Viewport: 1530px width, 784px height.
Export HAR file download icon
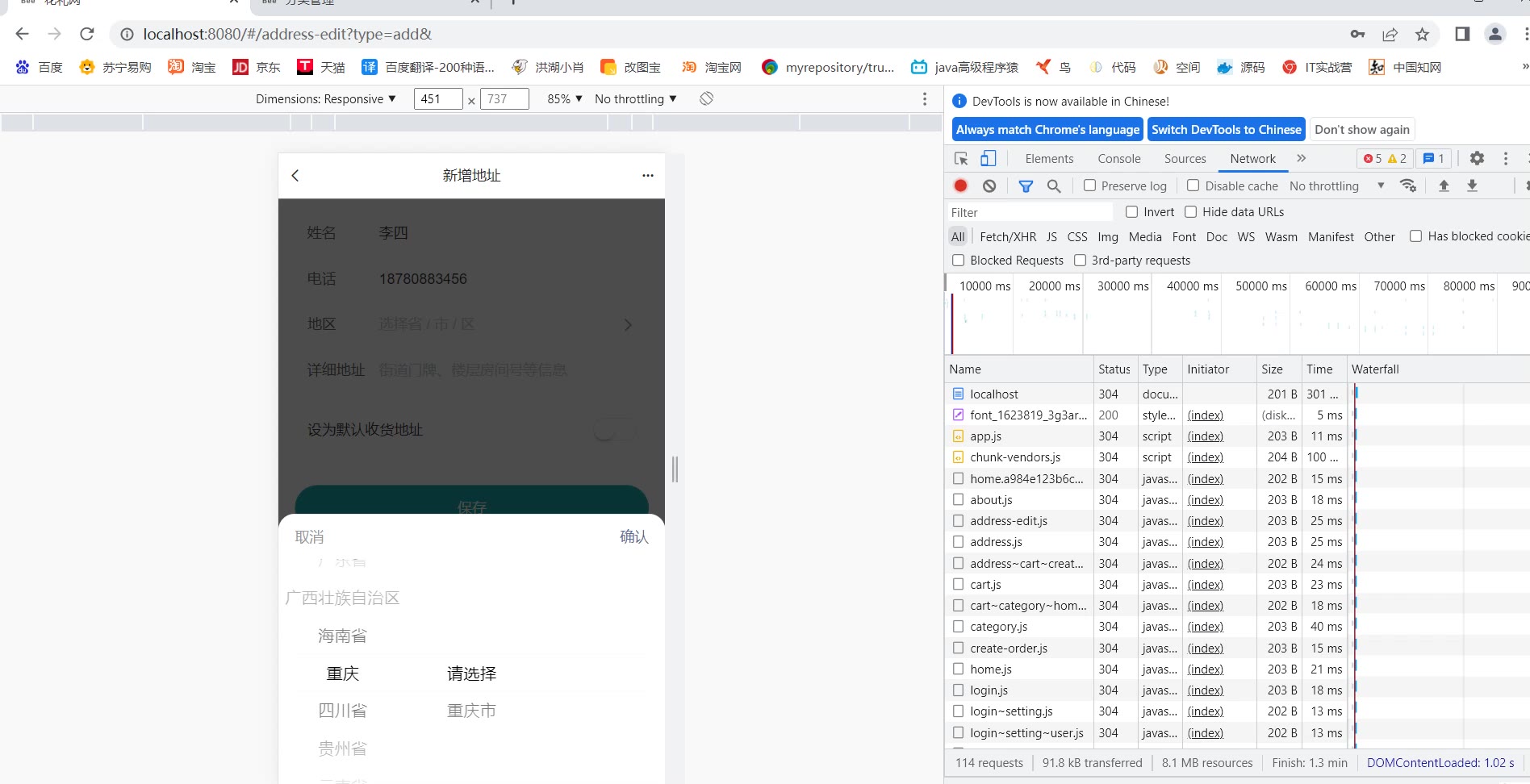click(1472, 186)
